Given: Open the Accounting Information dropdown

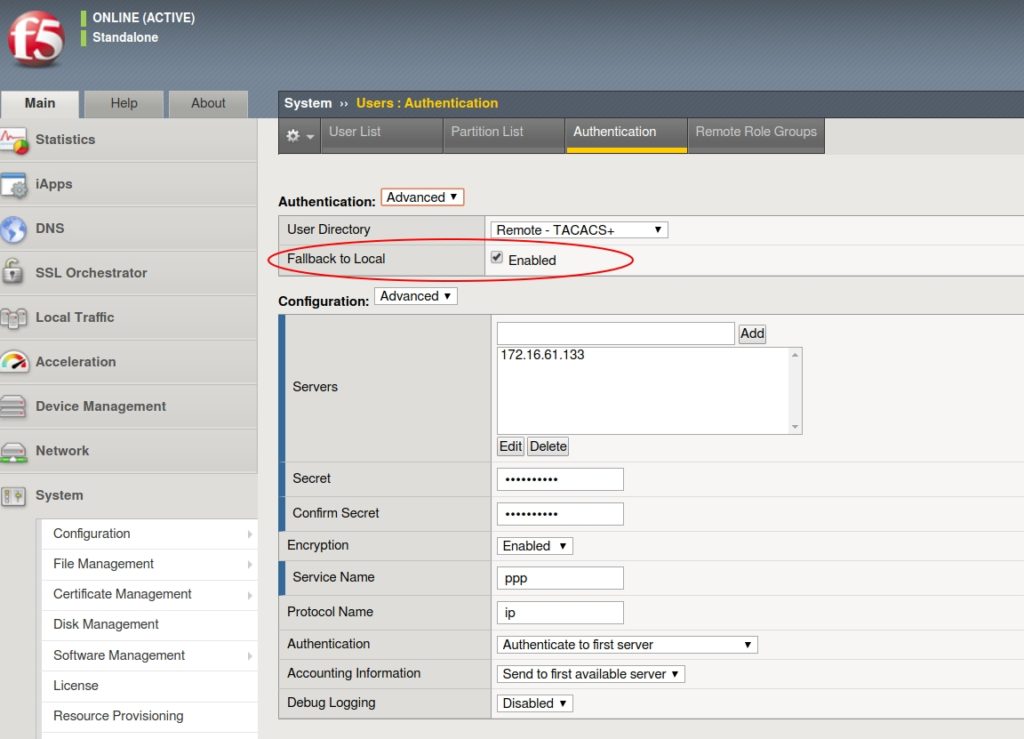Looking at the screenshot, I should click(591, 674).
